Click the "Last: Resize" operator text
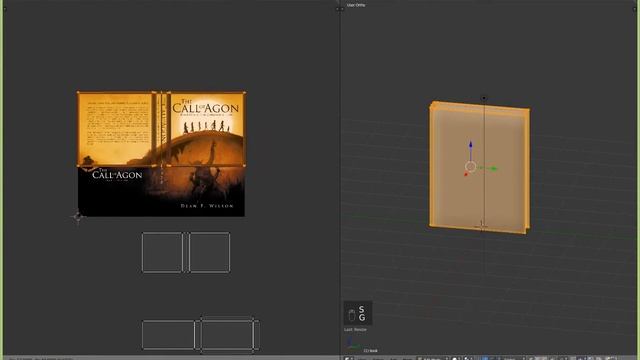This screenshot has width=640, height=360. pyautogui.click(x=356, y=329)
